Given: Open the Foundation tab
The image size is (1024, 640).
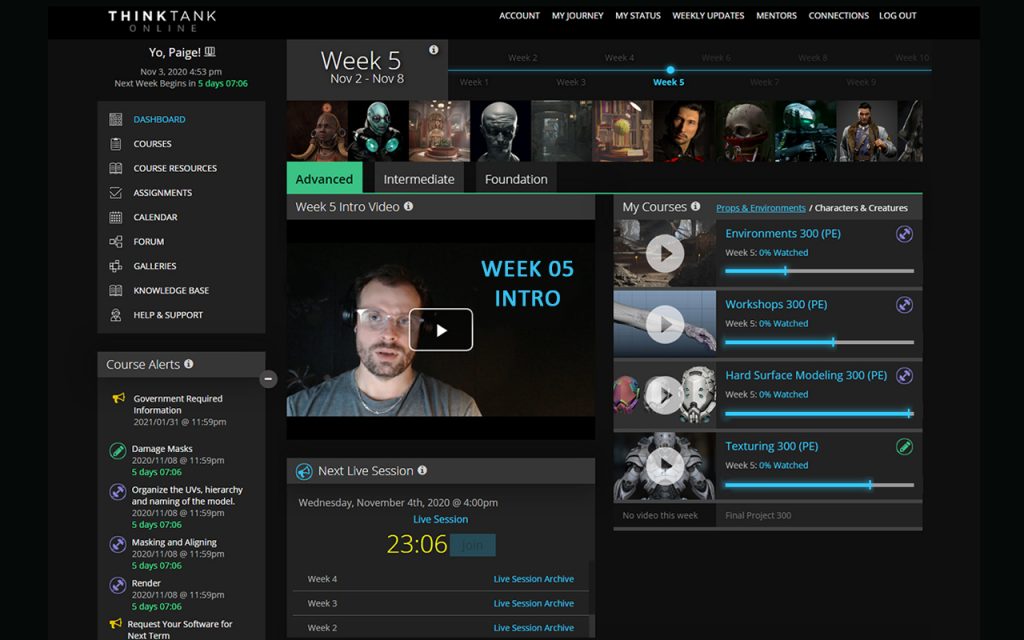Looking at the screenshot, I should pyautogui.click(x=516, y=179).
